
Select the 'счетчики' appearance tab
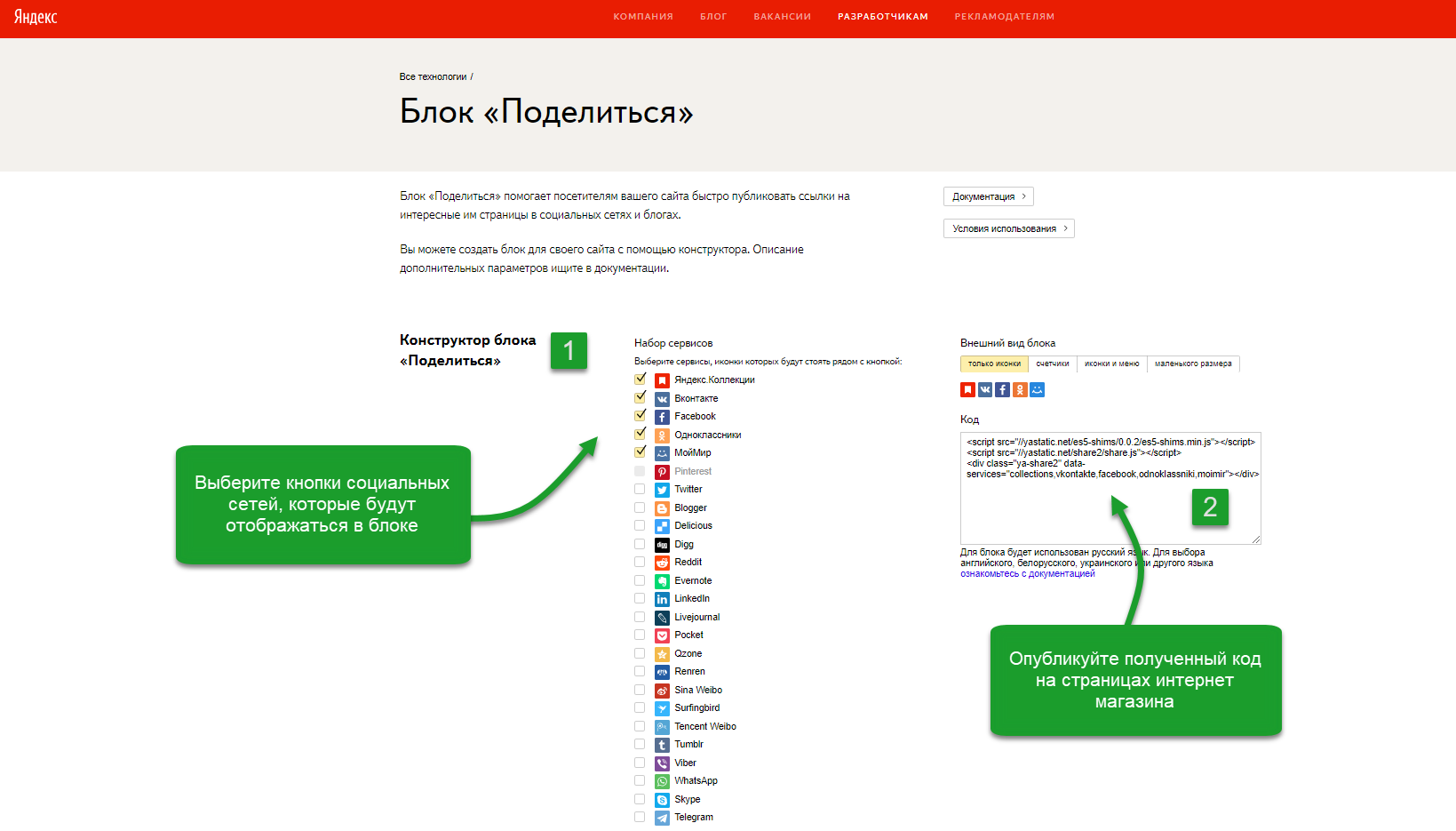[x=1053, y=364]
